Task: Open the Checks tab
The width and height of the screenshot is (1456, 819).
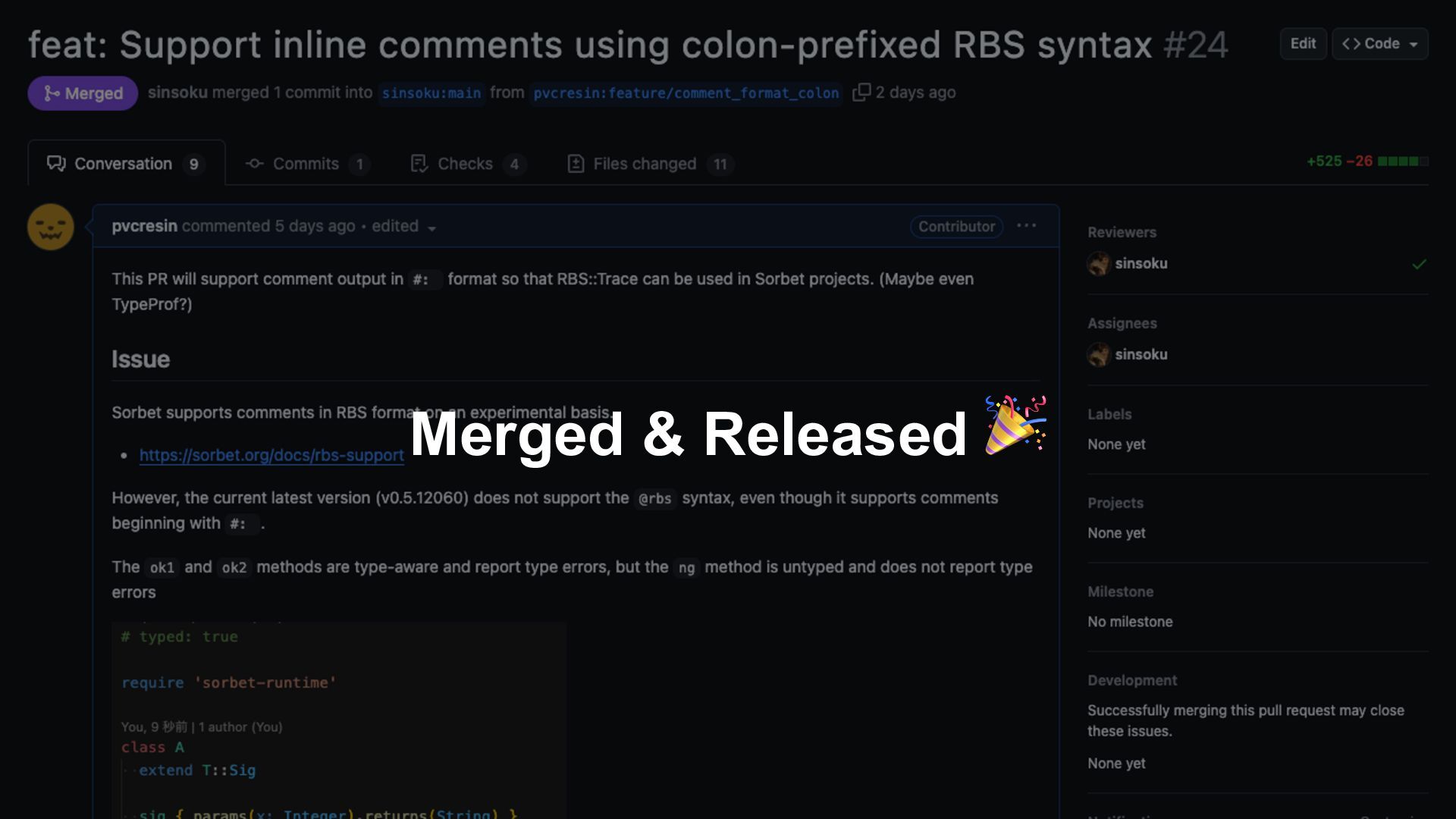Action: (465, 164)
